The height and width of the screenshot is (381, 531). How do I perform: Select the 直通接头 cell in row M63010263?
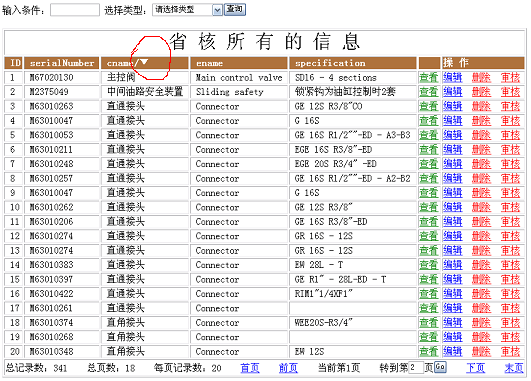tap(145, 106)
